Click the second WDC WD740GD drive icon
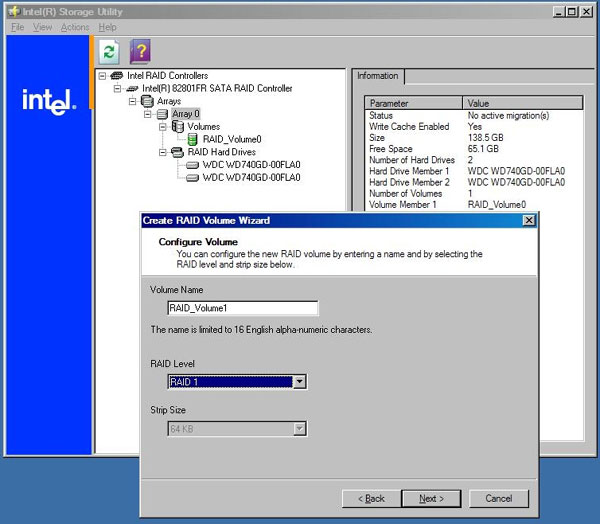The width and height of the screenshot is (600, 524). pos(192,178)
